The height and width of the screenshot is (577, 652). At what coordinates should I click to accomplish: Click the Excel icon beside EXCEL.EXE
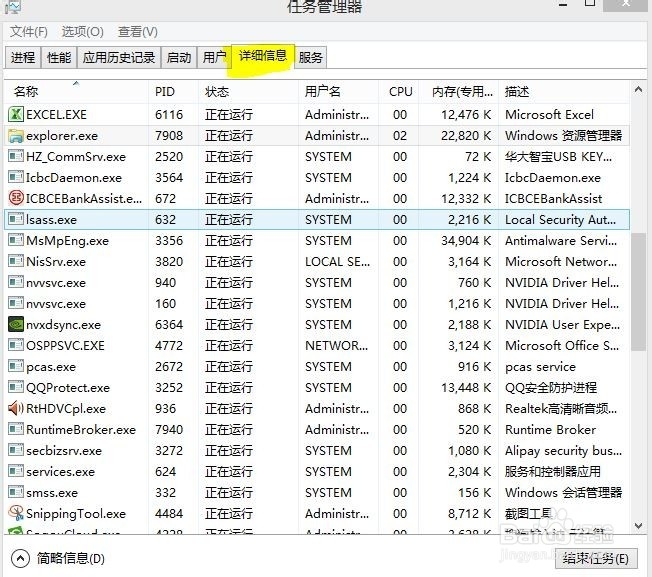(x=16, y=115)
